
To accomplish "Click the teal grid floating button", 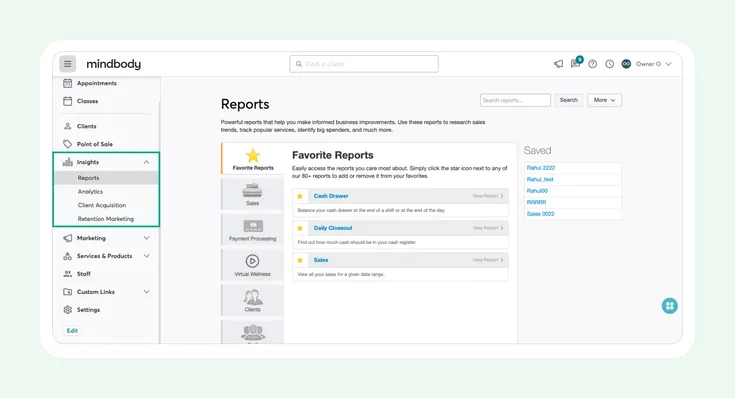I will (669, 306).
